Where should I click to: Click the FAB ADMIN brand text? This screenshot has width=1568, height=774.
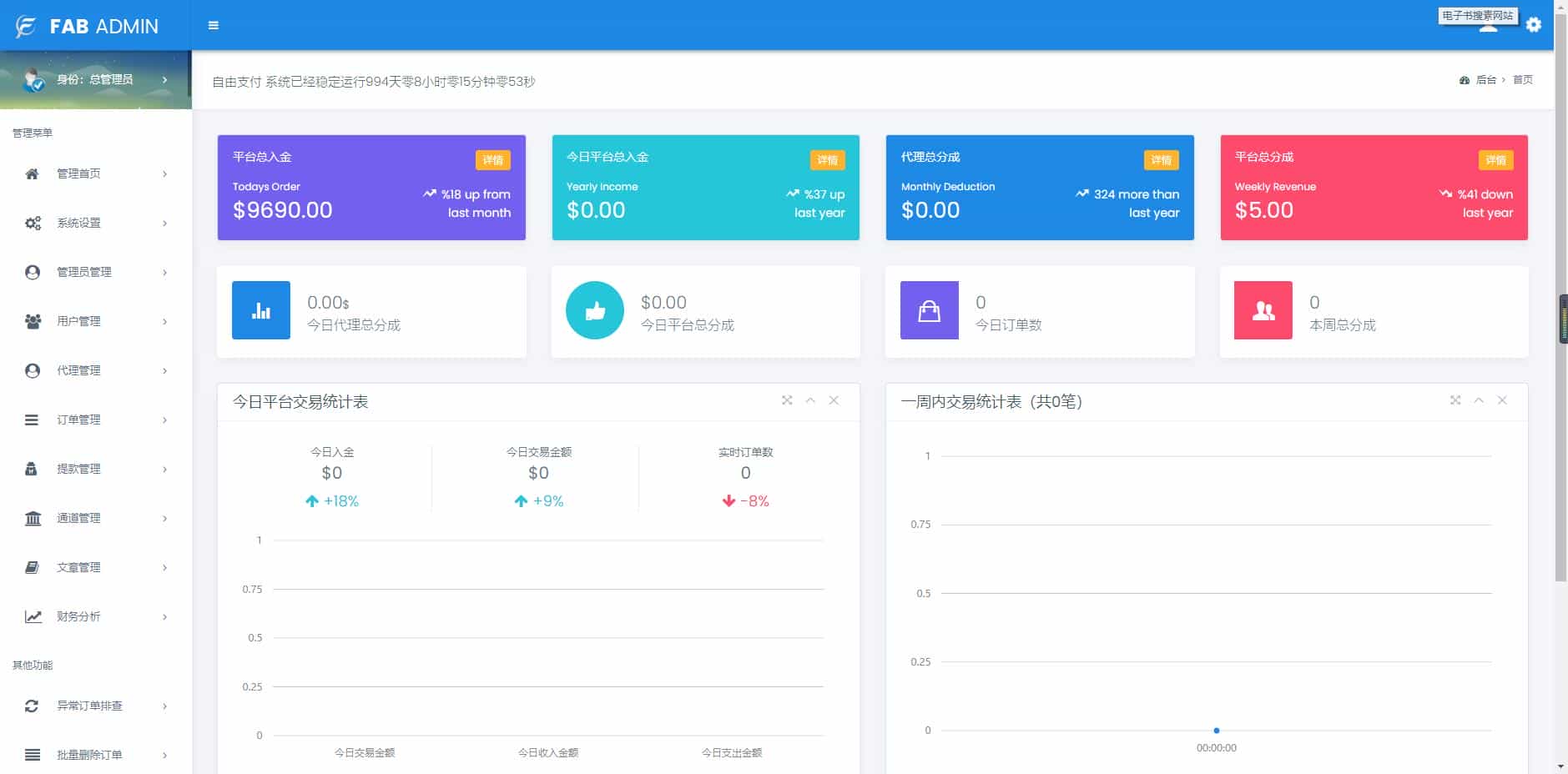coord(104,27)
